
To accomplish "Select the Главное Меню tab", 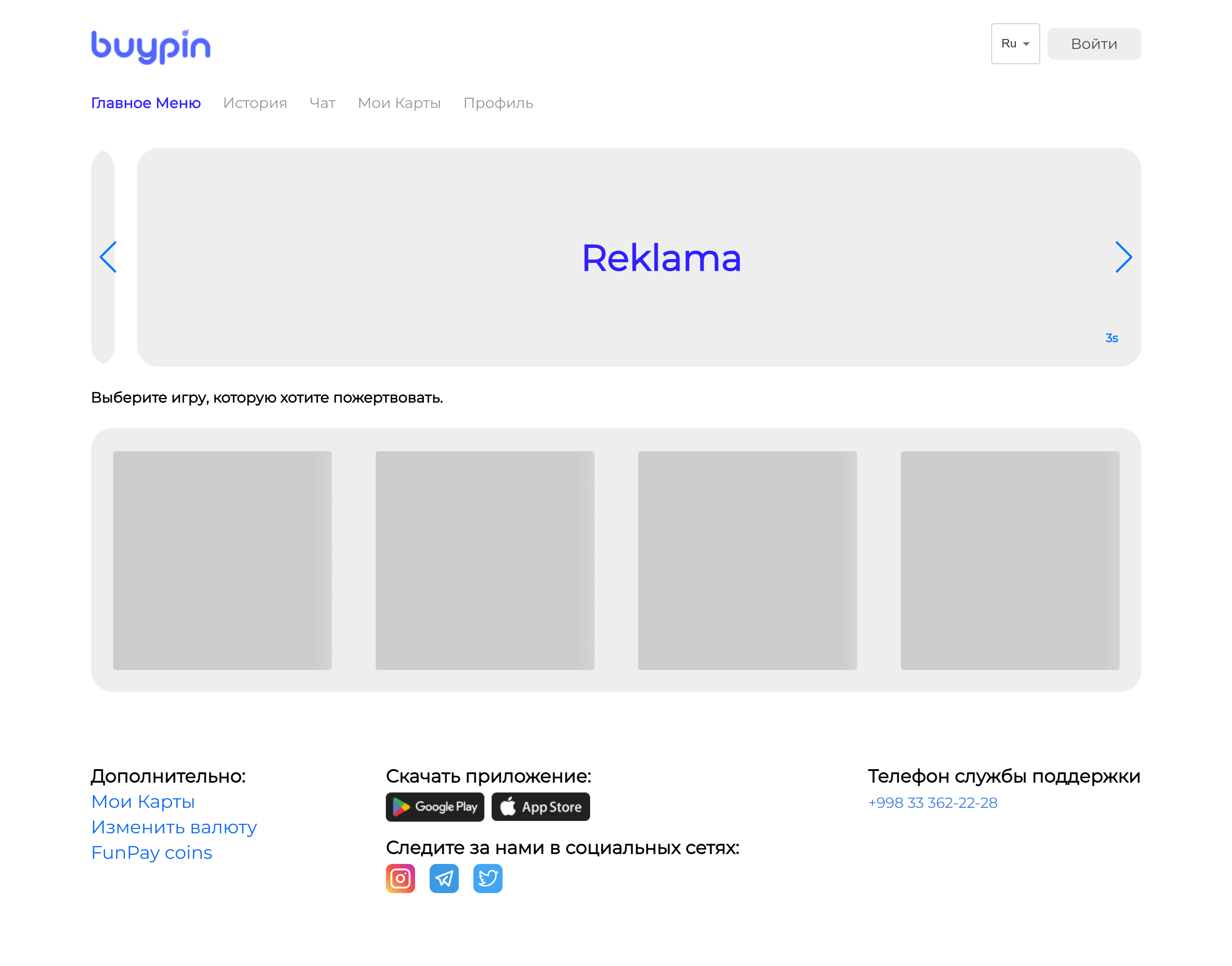I will tap(146, 103).
